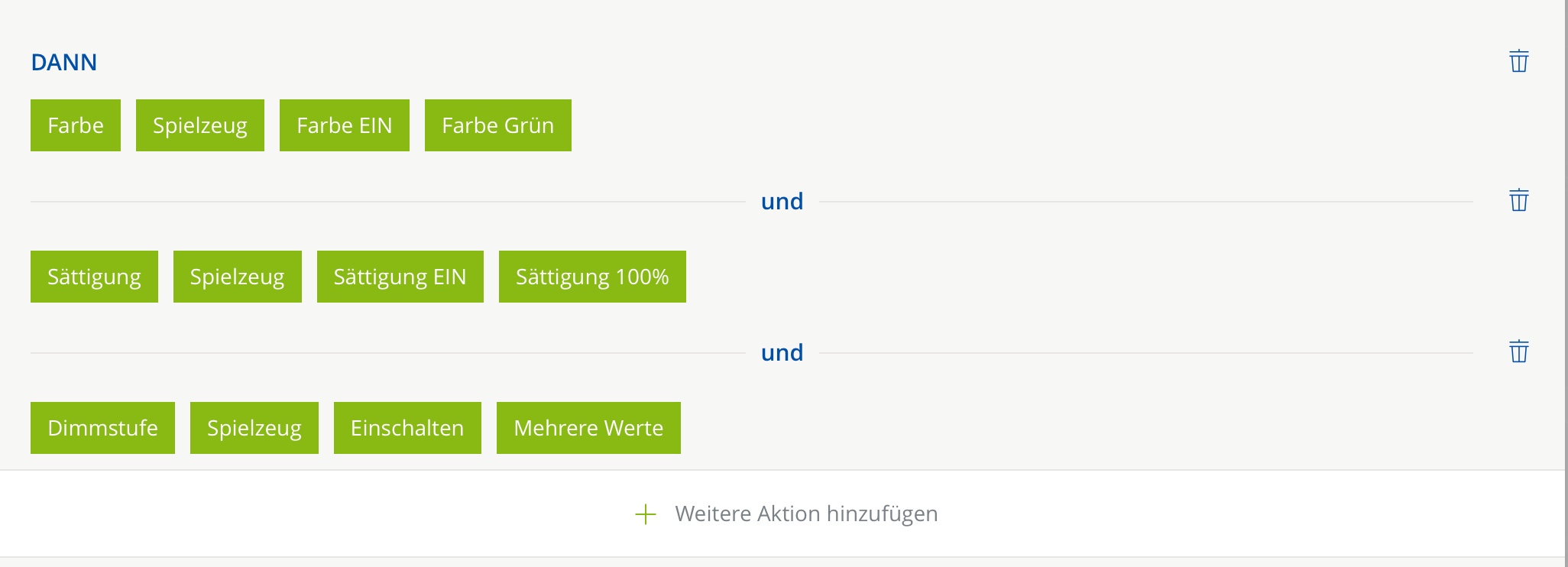Edit the Sättigung 100% value
Screen dimensions: 1568x567
pyautogui.click(x=592, y=277)
